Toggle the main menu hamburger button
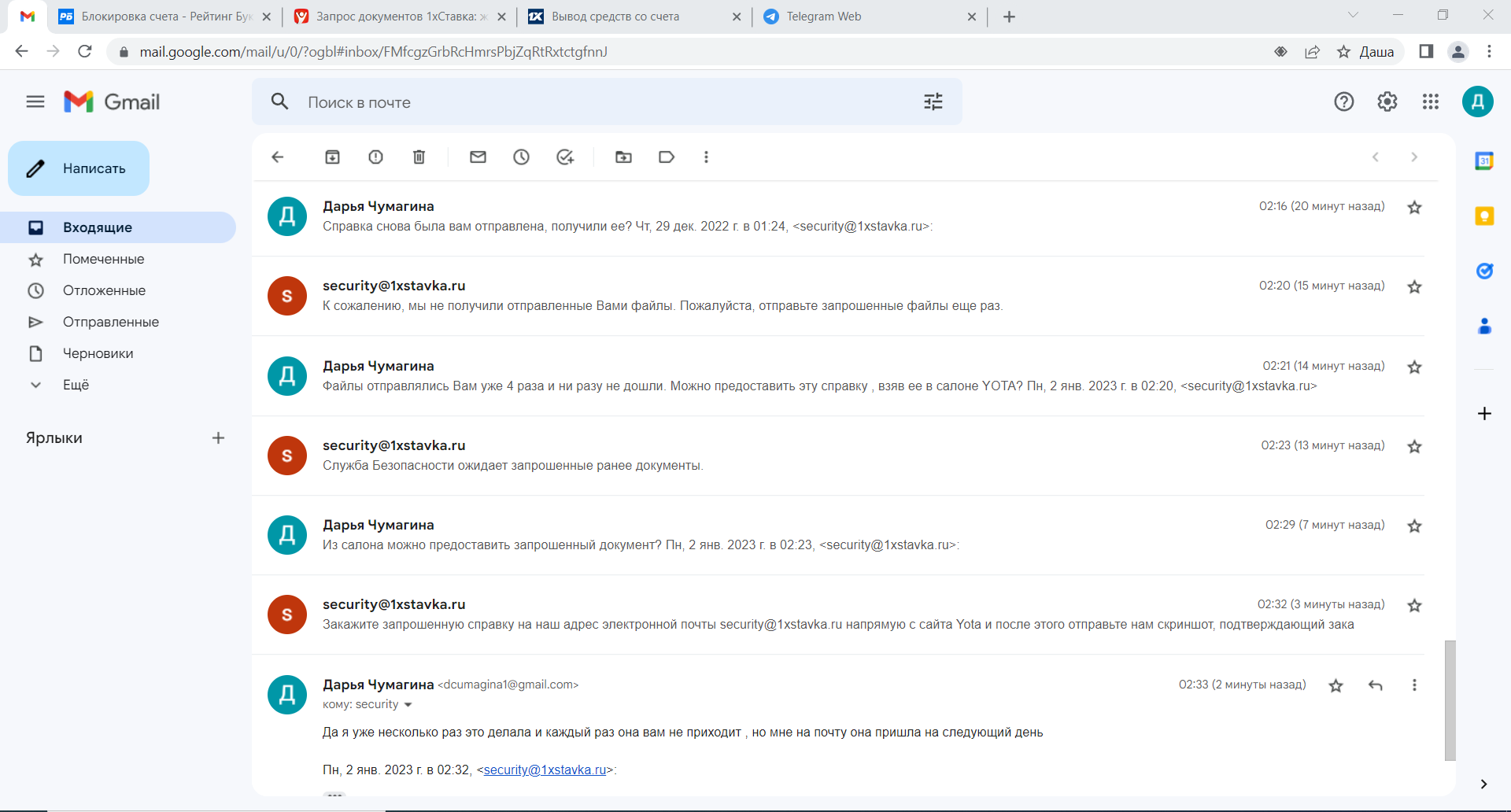Screen dimensions: 1511x812 coord(35,101)
